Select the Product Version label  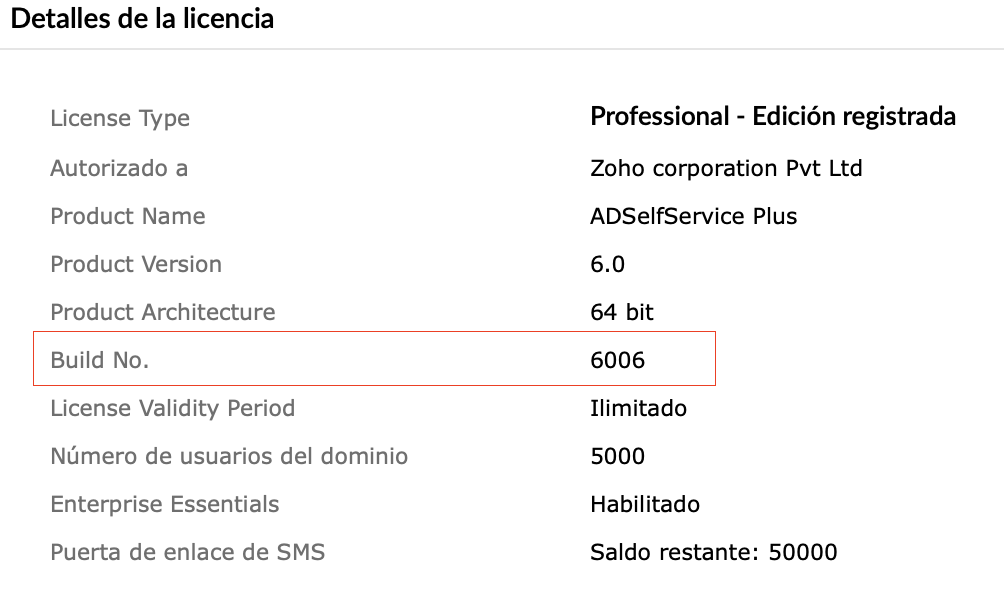point(136,264)
